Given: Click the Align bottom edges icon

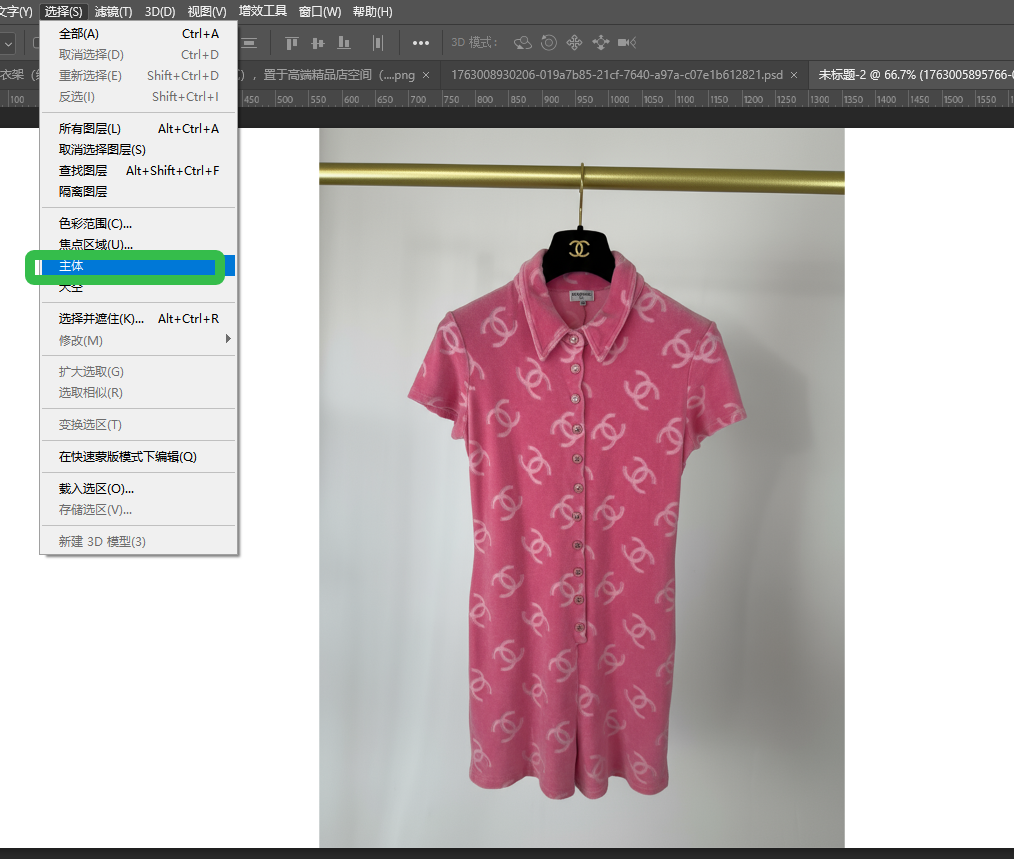Looking at the screenshot, I should [x=344, y=43].
